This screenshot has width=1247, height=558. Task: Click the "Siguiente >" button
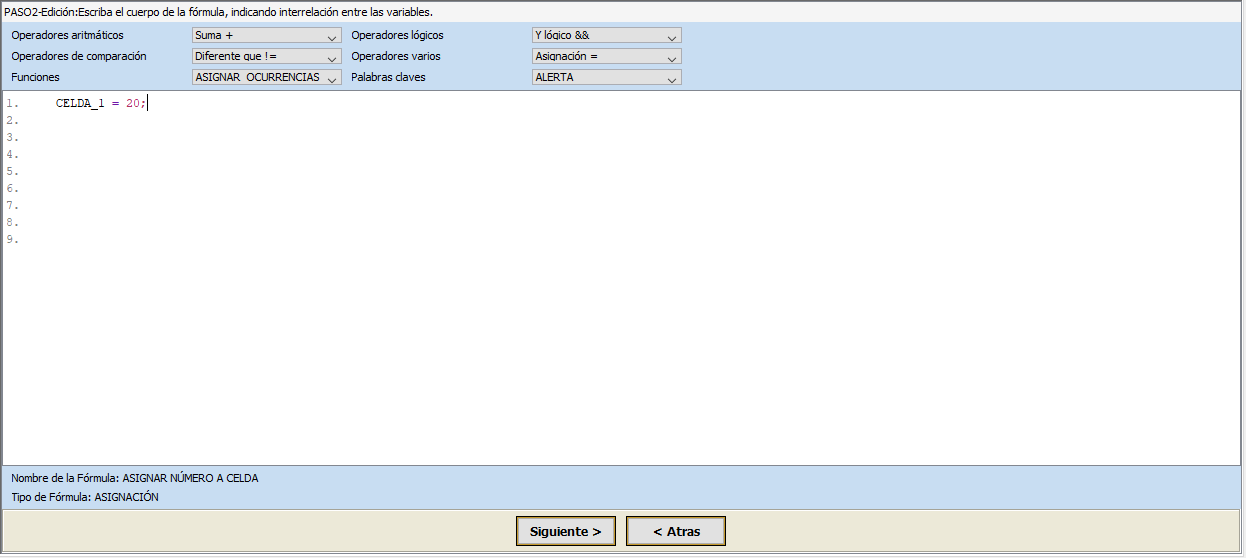566,532
